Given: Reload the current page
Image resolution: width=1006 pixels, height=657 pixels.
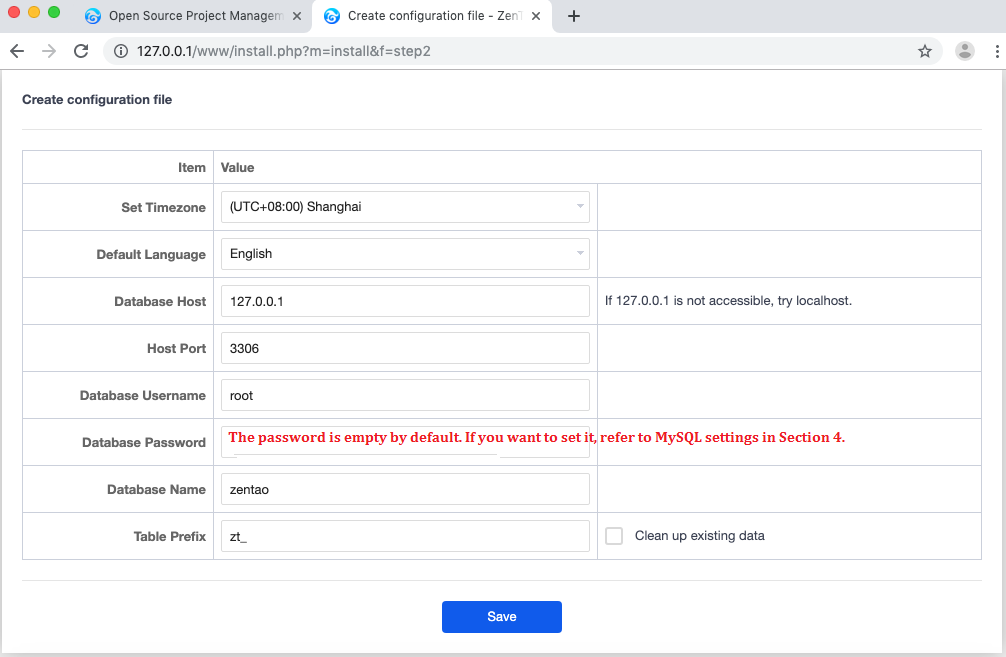Looking at the screenshot, I should click(x=81, y=51).
